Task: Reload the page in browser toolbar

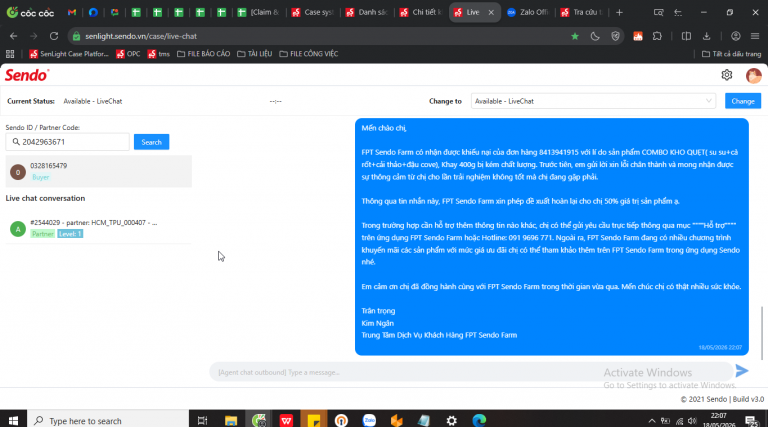Action: tap(54, 36)
